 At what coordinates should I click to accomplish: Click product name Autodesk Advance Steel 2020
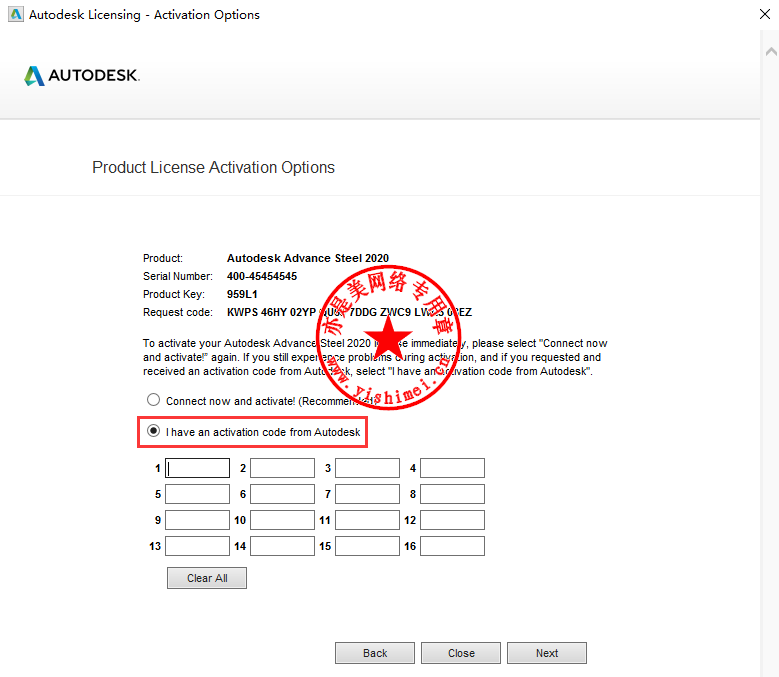(x=308, y=258)
